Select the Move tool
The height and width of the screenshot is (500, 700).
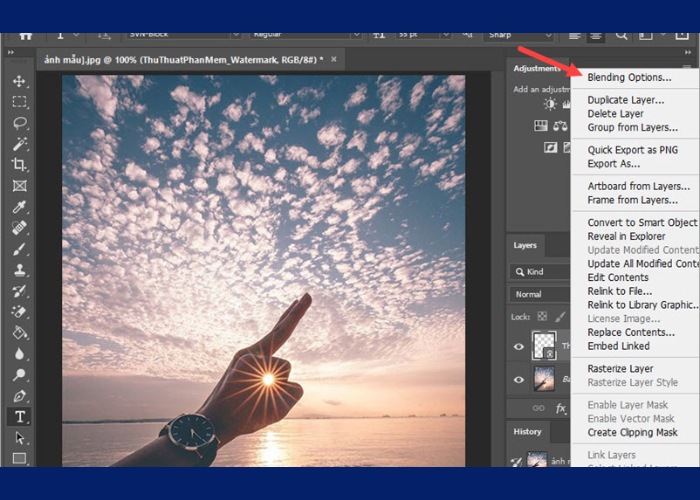(x=19, y=81)
